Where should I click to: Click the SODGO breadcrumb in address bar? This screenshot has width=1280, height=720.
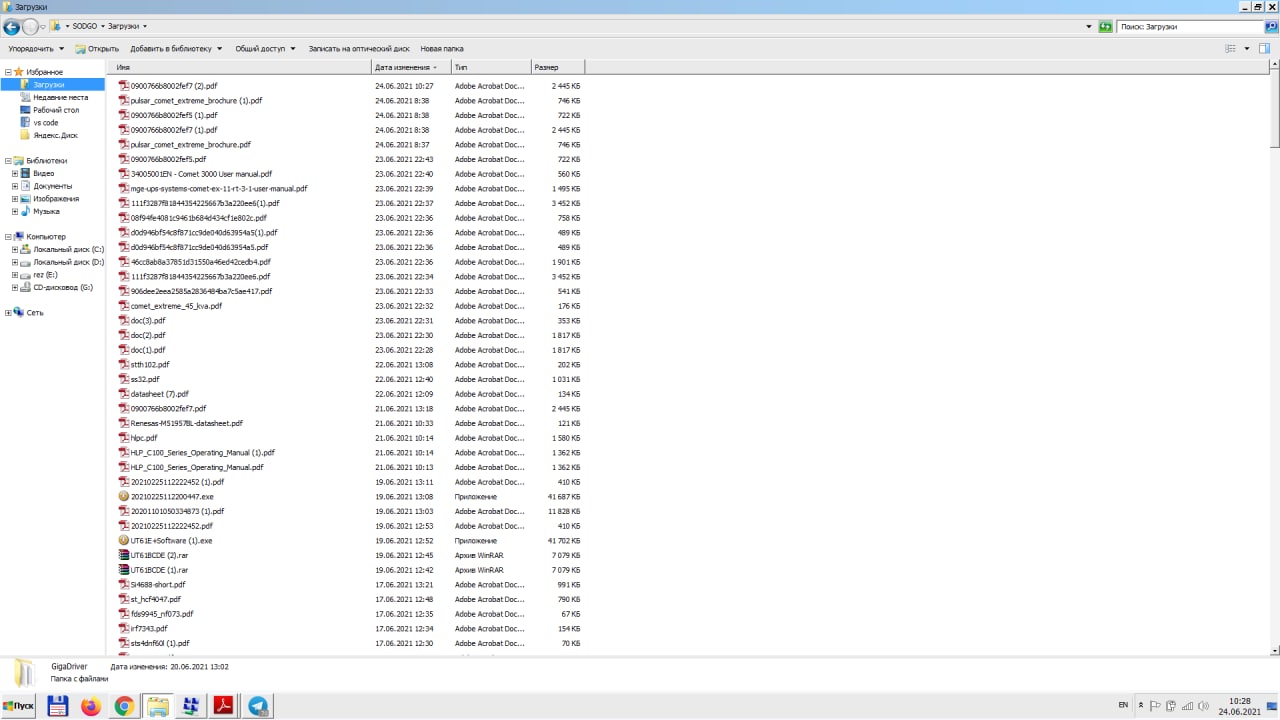coord(84,26)
